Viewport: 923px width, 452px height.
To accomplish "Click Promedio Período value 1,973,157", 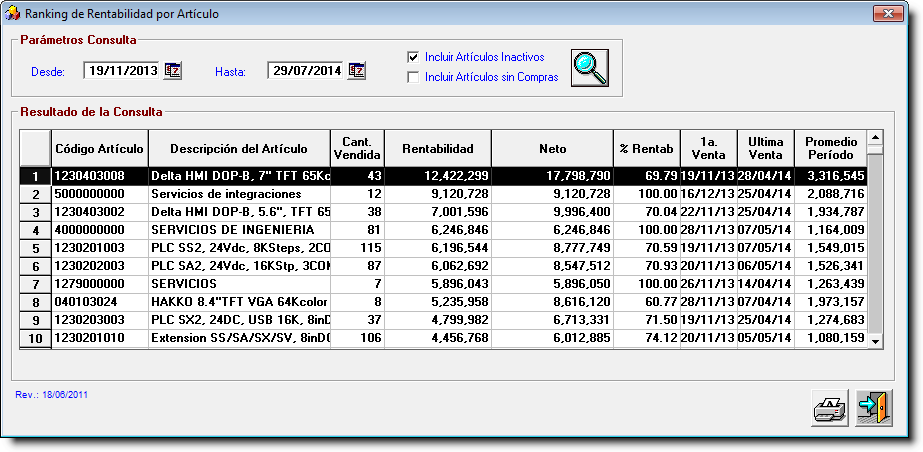I will click(x=831, y=302).
